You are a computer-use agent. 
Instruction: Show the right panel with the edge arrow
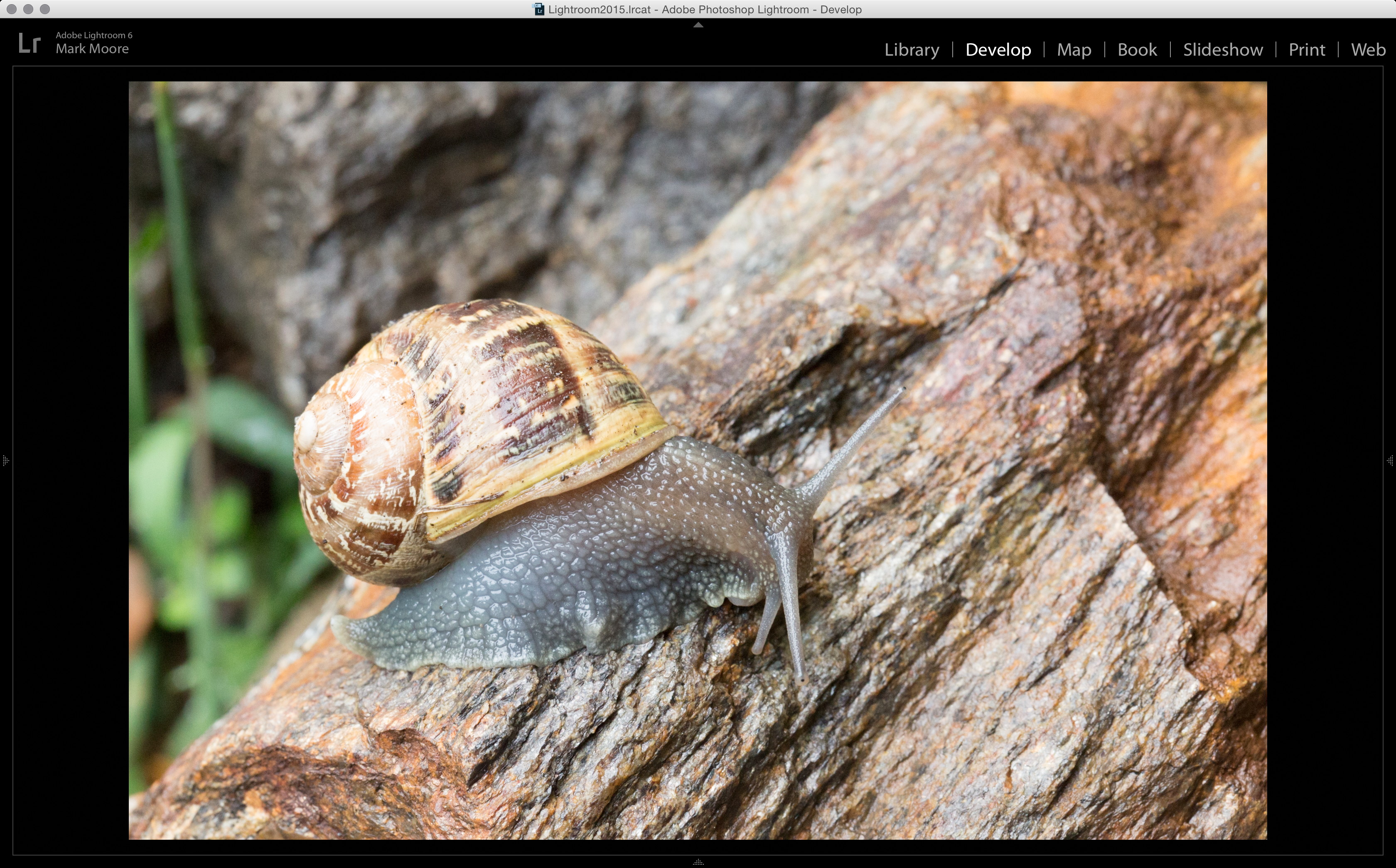(1390, 461)
